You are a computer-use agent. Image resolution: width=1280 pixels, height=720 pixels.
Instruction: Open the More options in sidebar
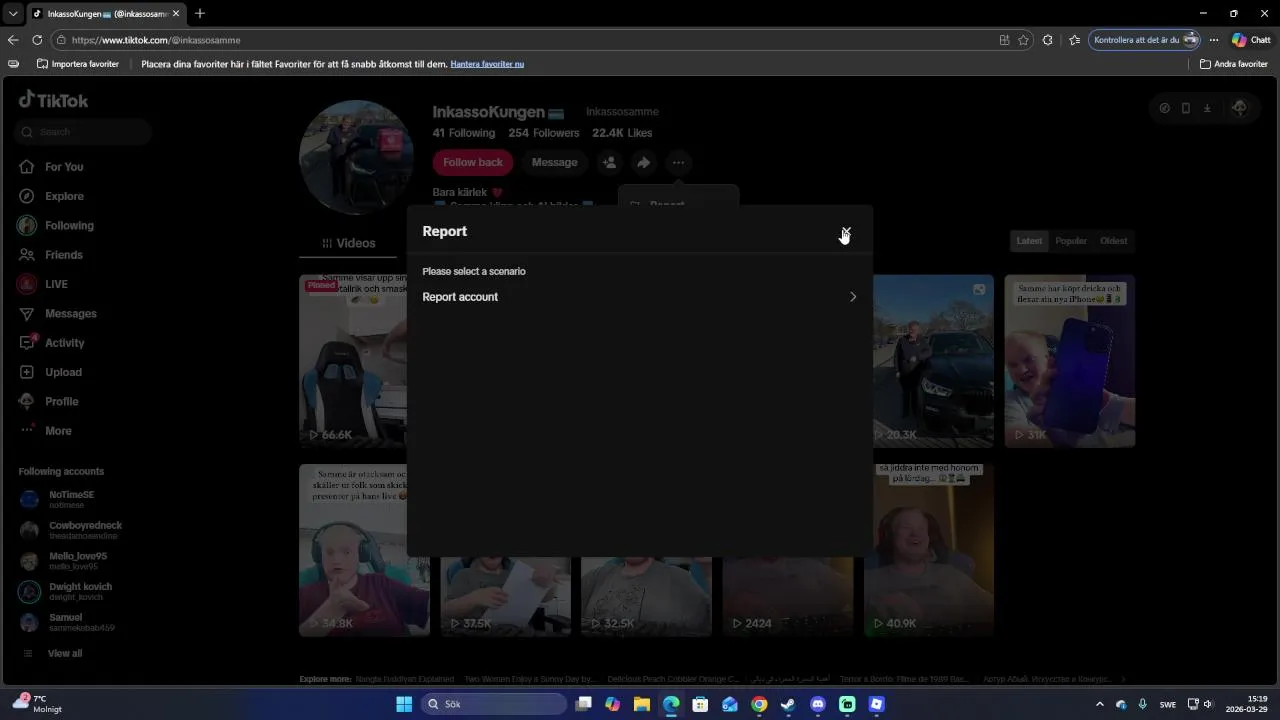pyautogui.click(x=58, y=431)
